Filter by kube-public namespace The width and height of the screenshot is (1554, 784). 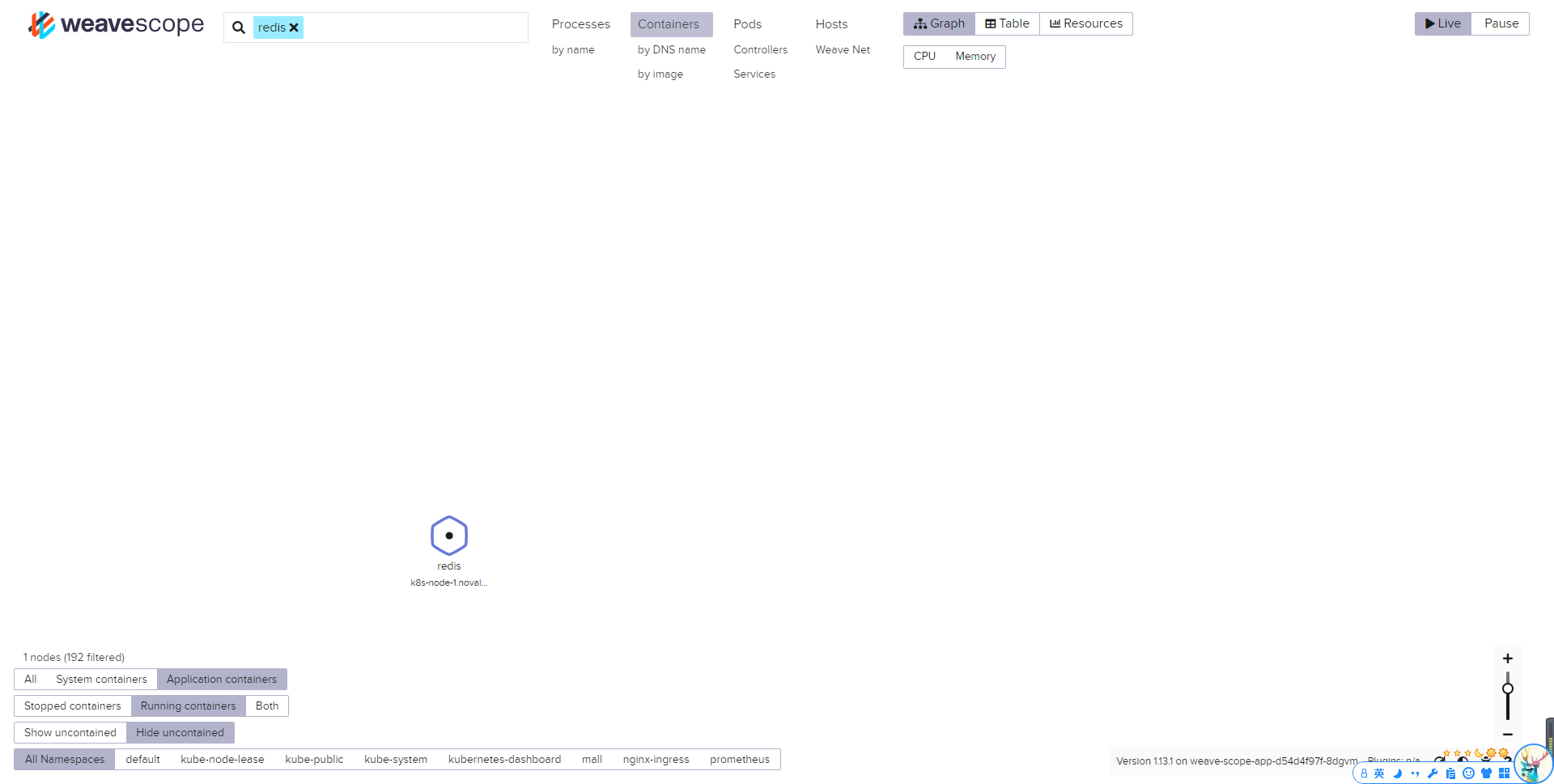314,760
